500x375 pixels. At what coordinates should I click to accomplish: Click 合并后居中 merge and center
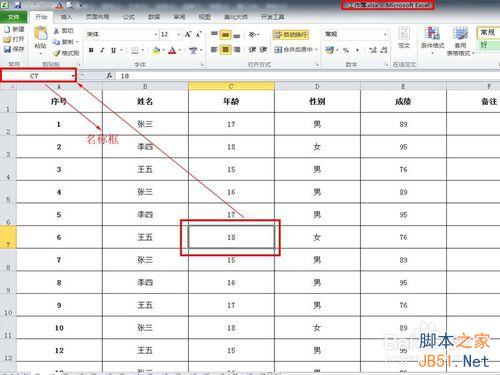(293, 50)
